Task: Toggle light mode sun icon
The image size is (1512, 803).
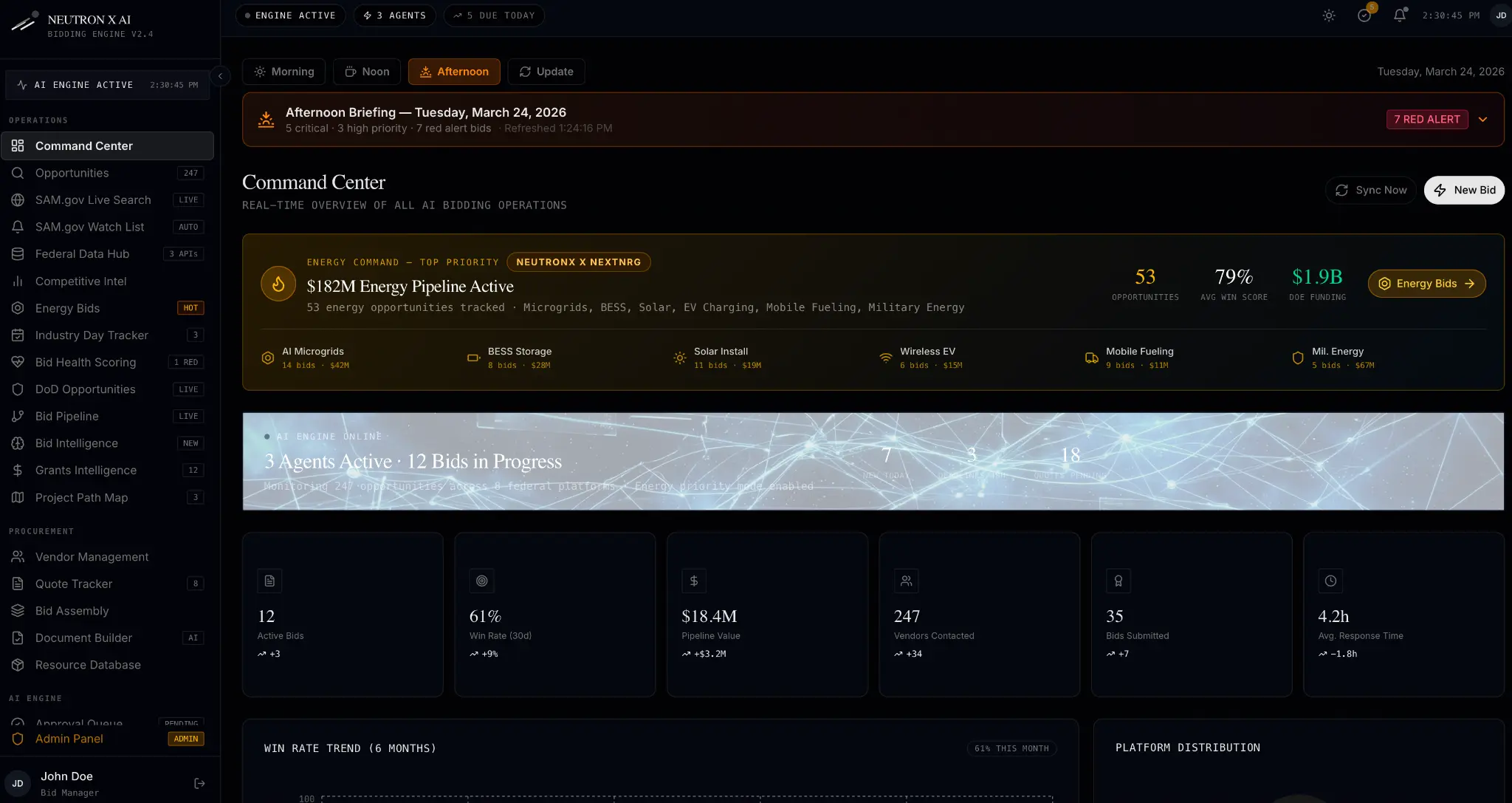Action: point(1329,16)
